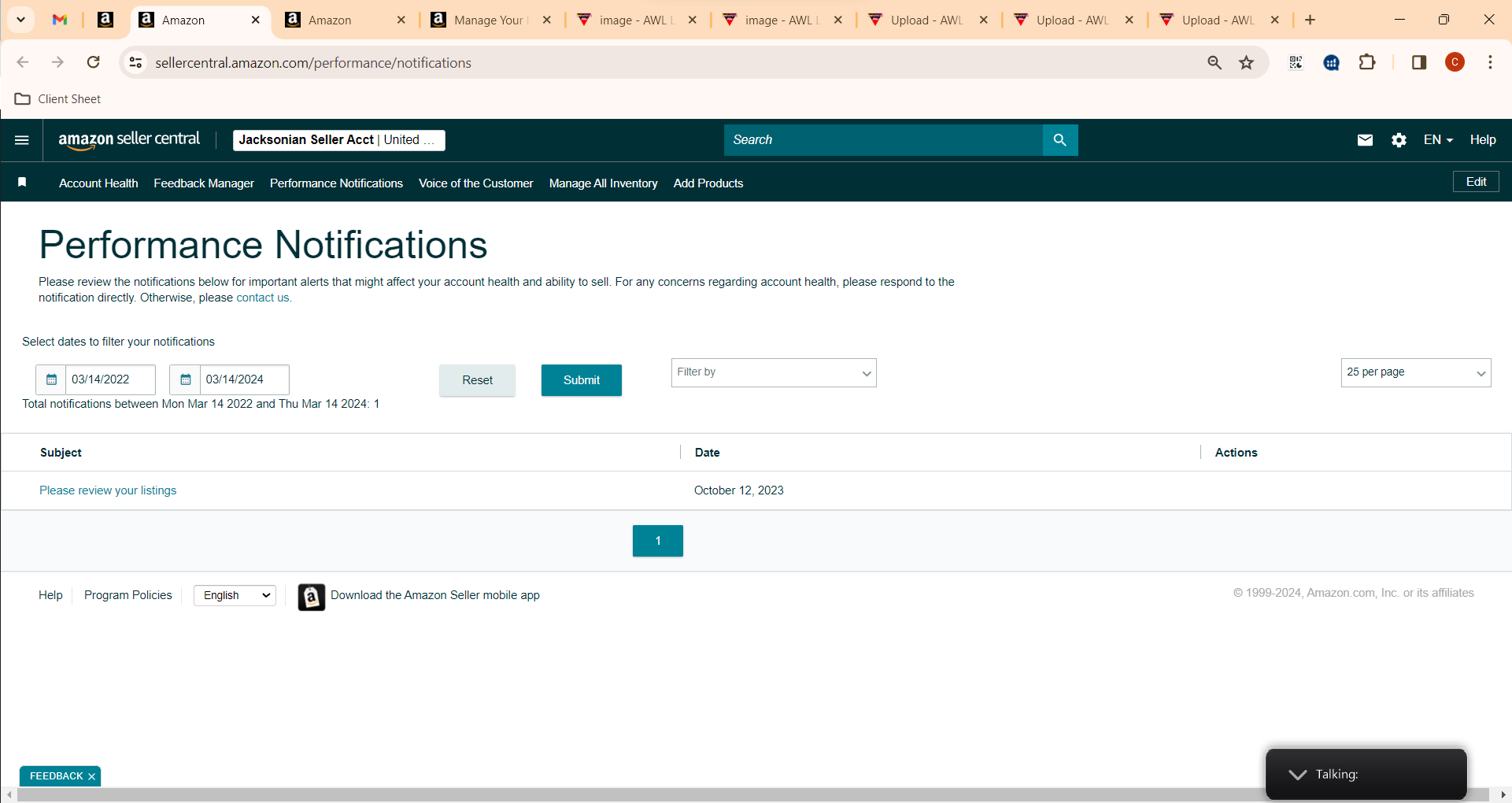
Task: Open the Program Policies link
Action: pyautogui.click(x=128, y=595)
